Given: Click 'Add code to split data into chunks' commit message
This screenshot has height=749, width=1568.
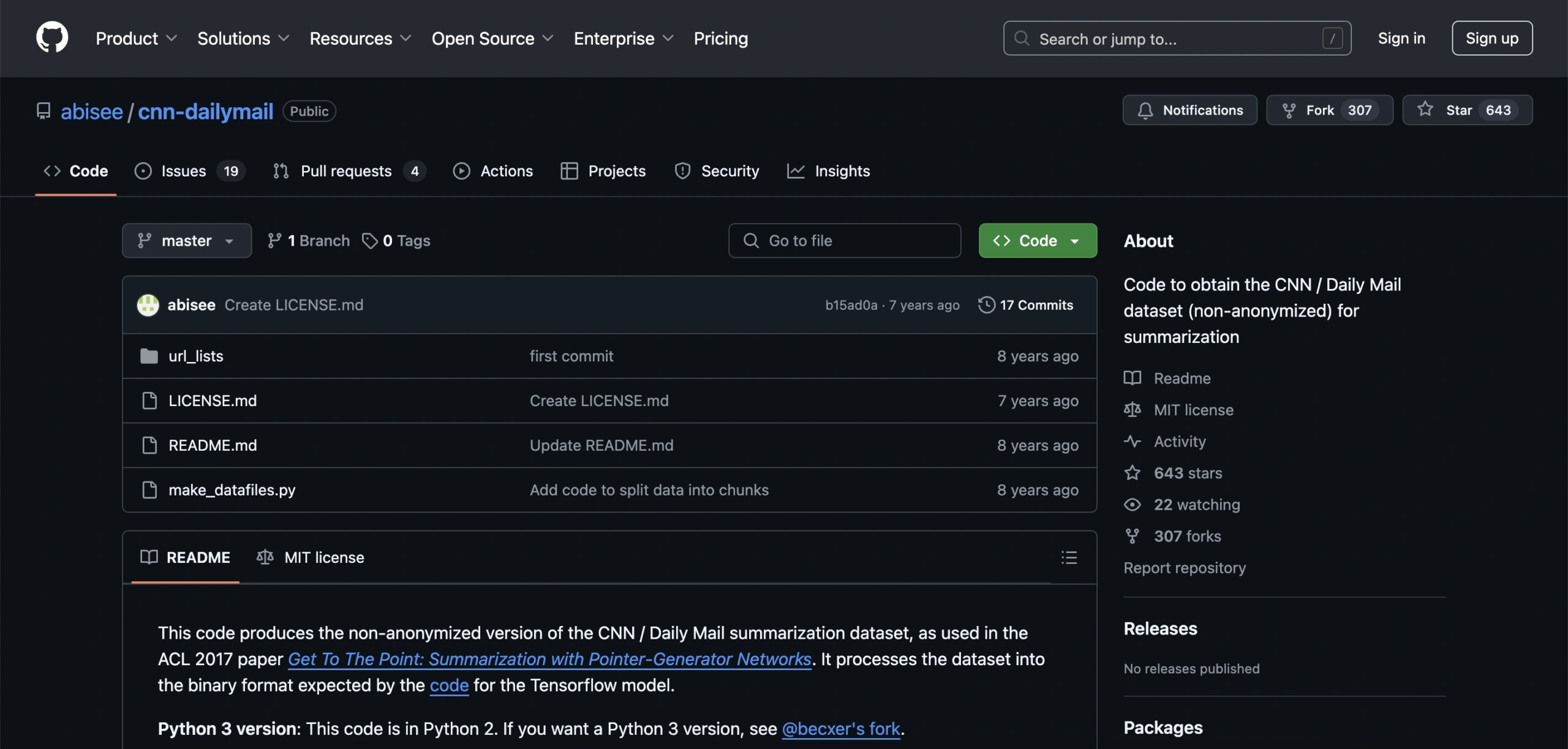Looking at the screenshot, I should 649,490.
